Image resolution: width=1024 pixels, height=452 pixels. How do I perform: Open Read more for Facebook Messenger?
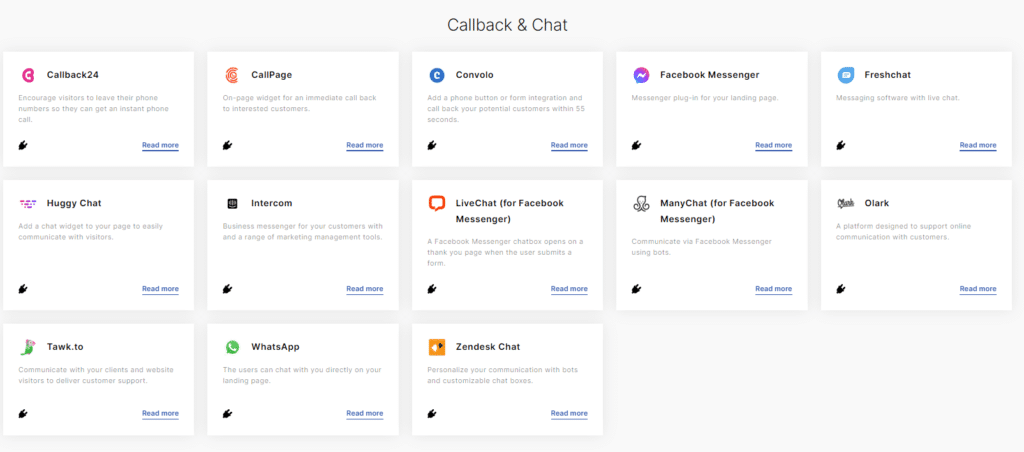click(x=773, y=145)
